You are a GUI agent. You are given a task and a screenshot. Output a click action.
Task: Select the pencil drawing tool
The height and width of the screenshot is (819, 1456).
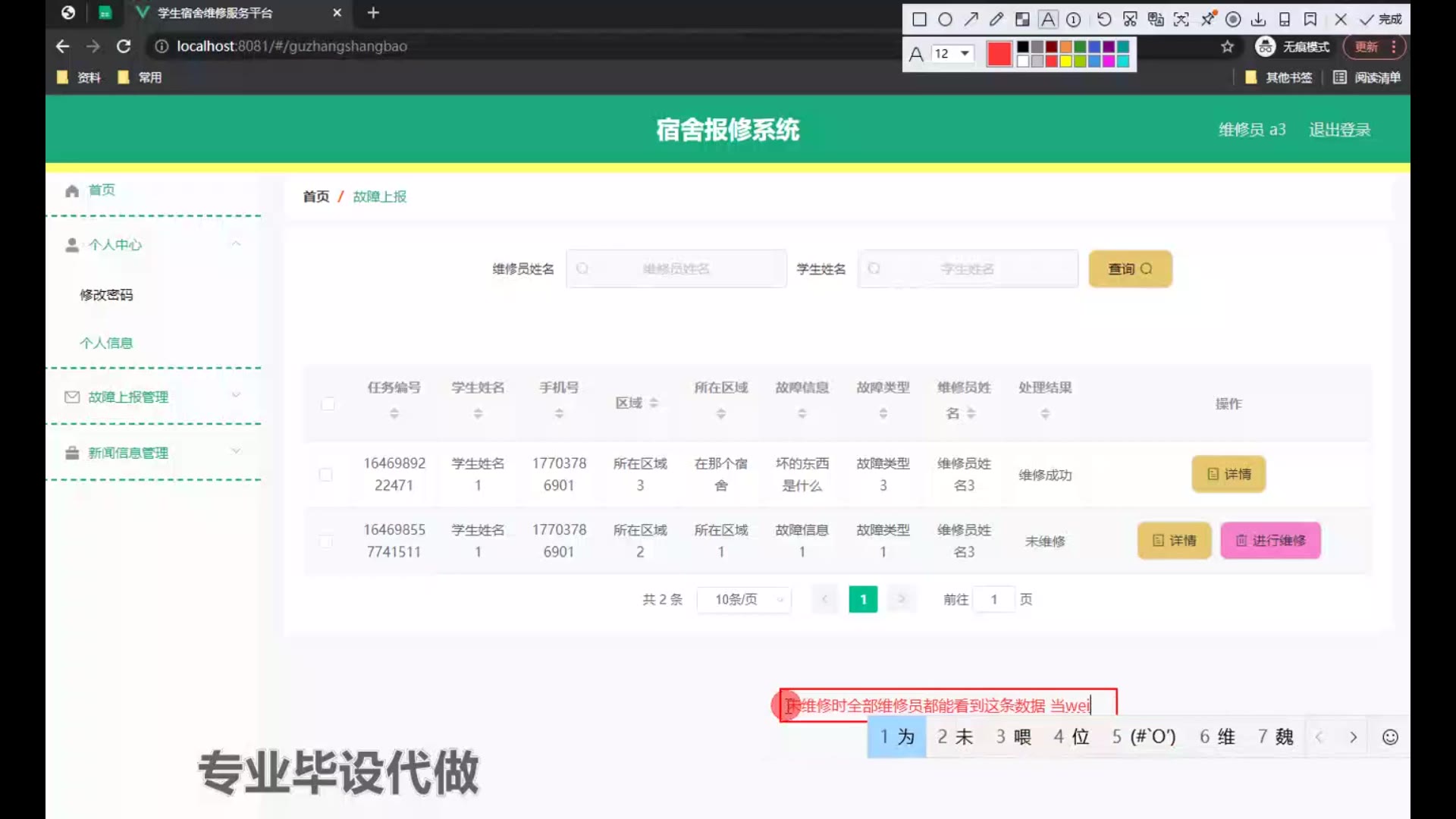click(x=996, y=20)
